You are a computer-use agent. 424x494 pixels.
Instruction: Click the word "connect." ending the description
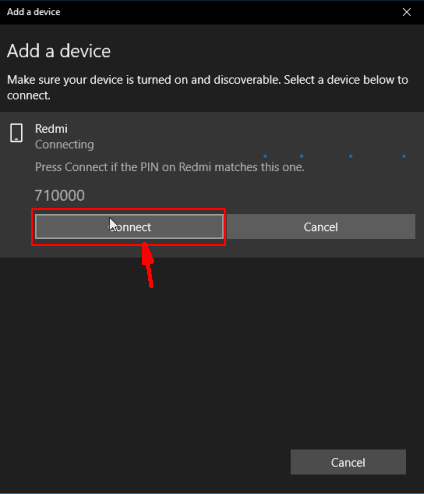click(x=29, y=96)
